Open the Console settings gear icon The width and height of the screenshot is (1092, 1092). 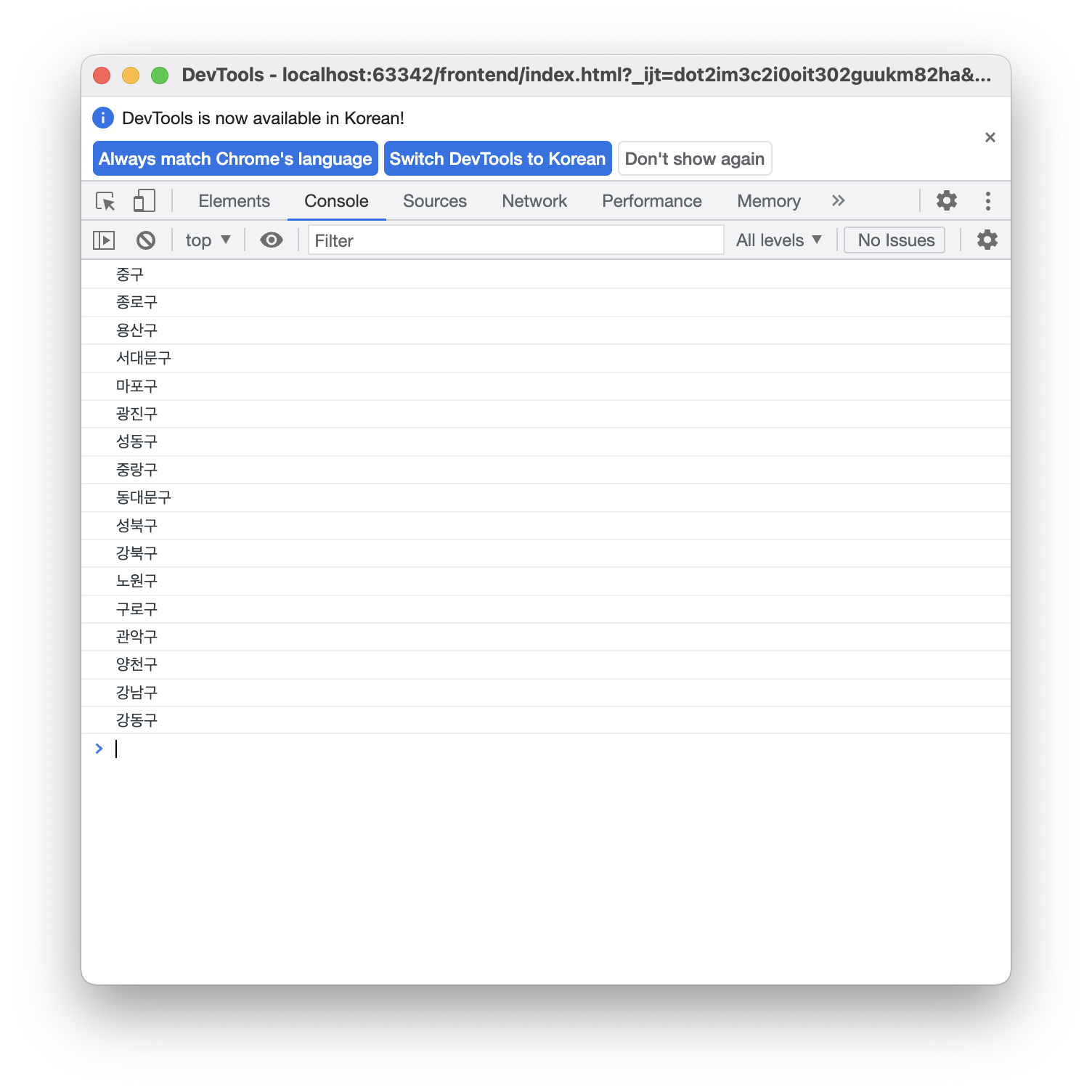[x=987, y=240]
